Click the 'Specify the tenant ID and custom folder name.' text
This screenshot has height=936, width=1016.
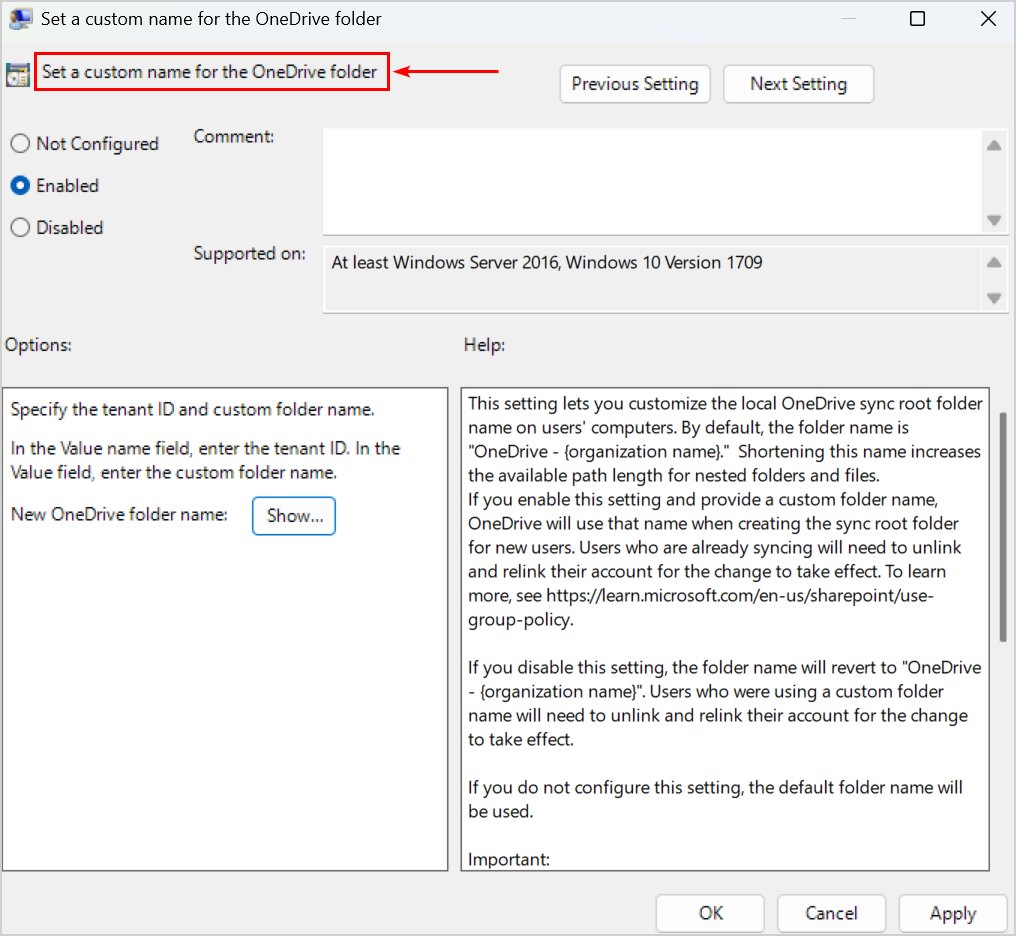coord(192,409)
